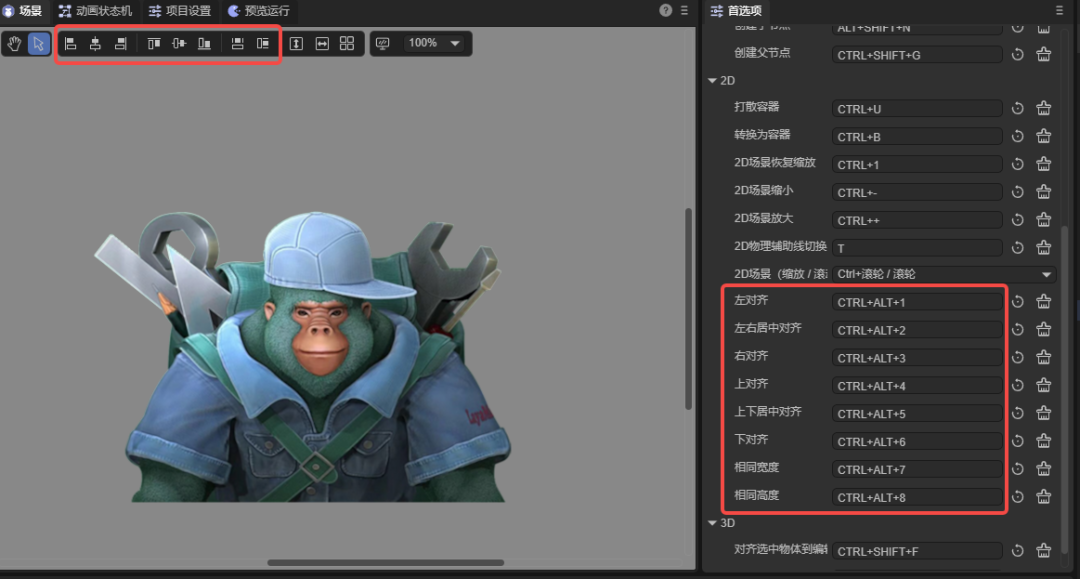Click the 2D场景缩小 label
Image resolution: width=1080 pixels, height=579 pixels.
(x=763, y=190)
